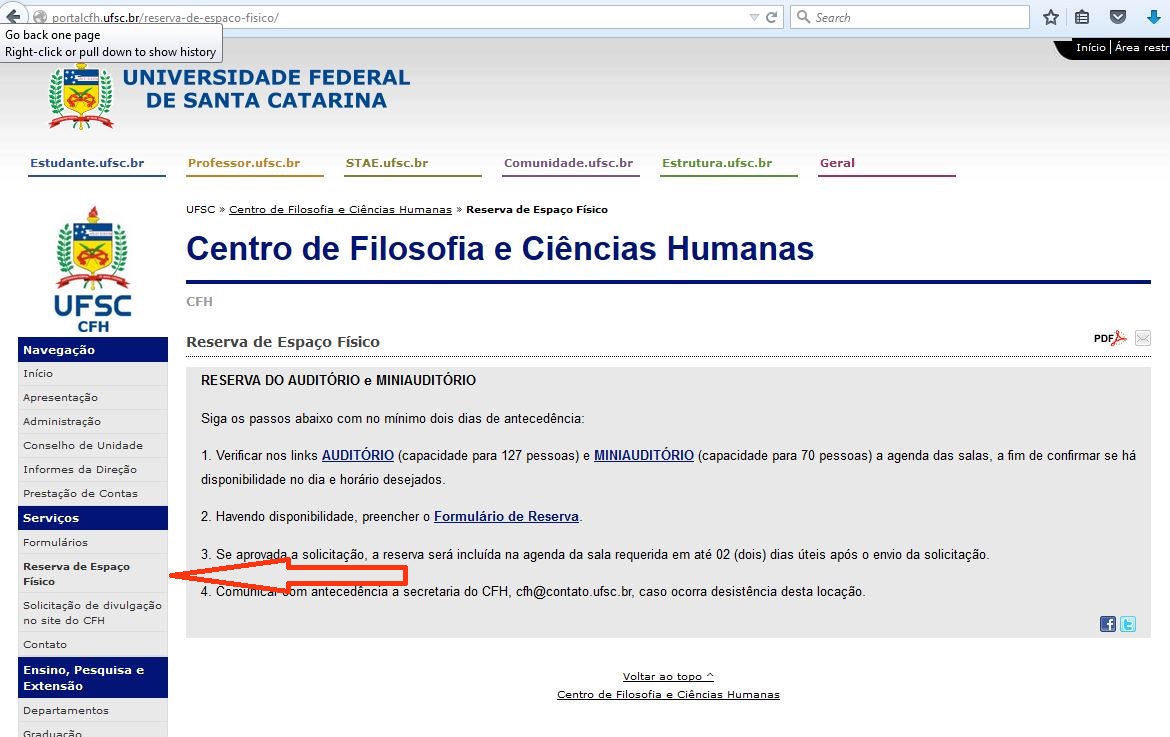This screenshot has width=1170, height=737.
Task: Share on Facebook icon
Action: [x=1108, y=624]
